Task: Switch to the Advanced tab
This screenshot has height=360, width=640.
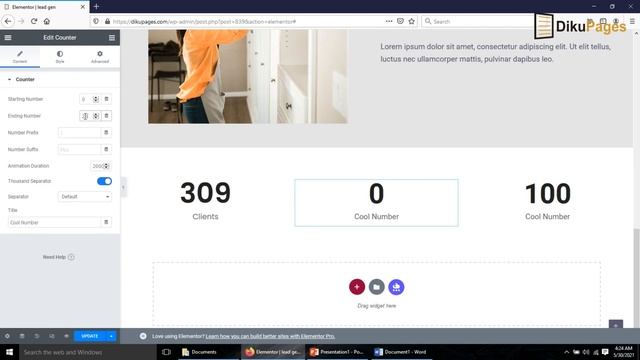Action: click(x=100, y=57)
